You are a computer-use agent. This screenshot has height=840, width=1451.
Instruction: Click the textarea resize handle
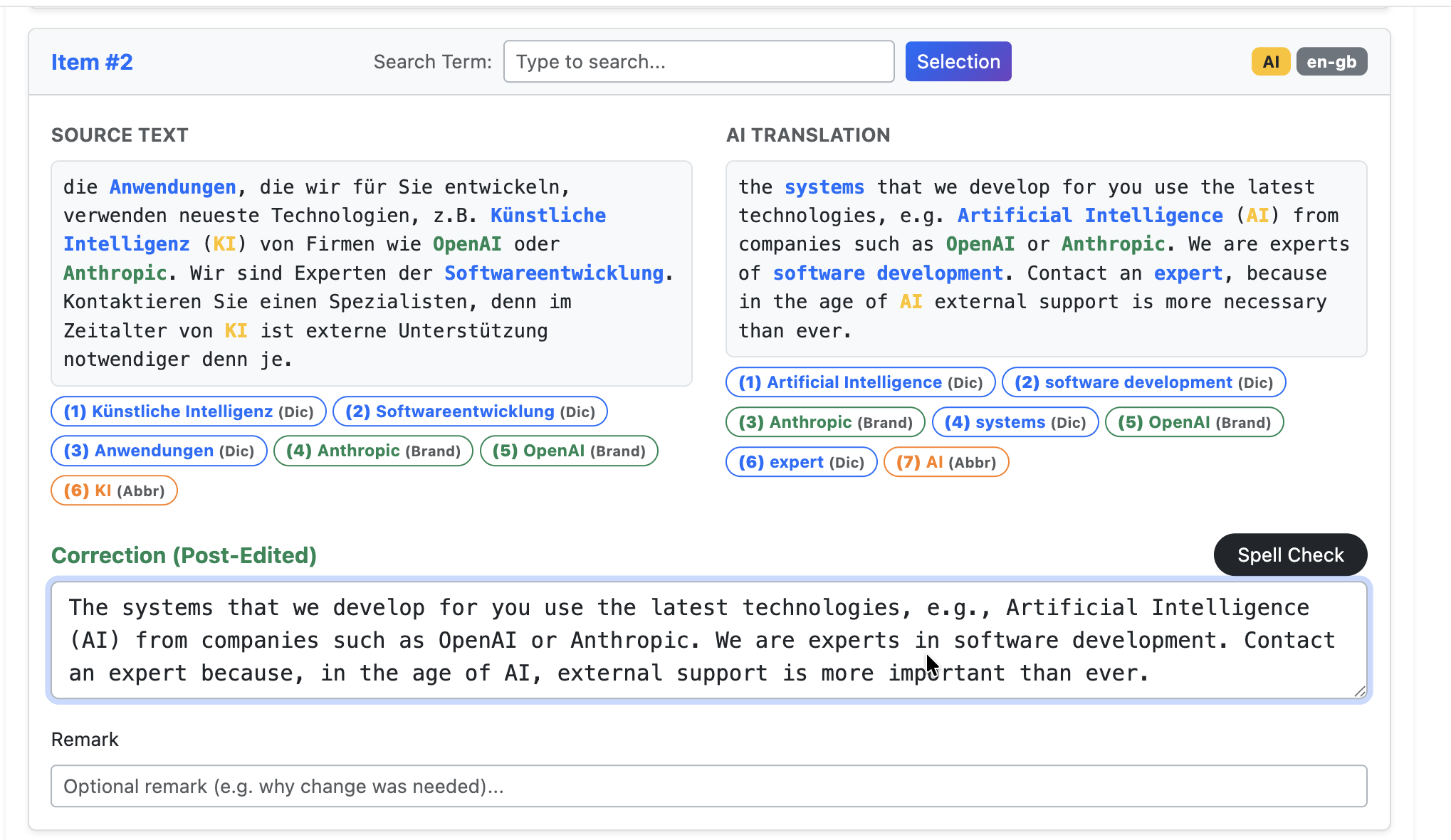(1359, 691)
